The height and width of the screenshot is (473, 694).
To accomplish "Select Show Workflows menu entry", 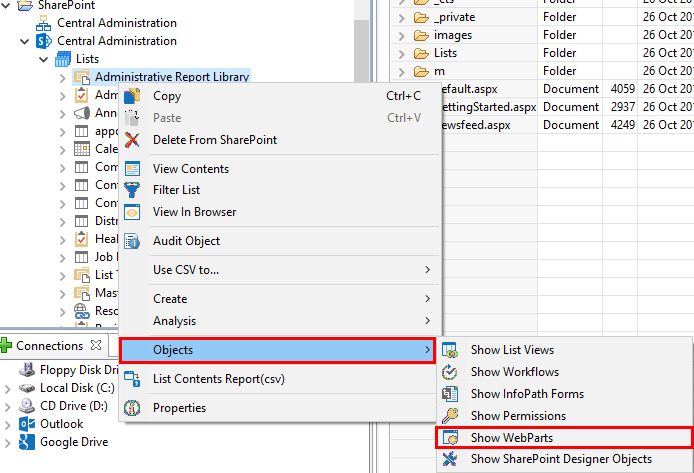I will [517, 372].
